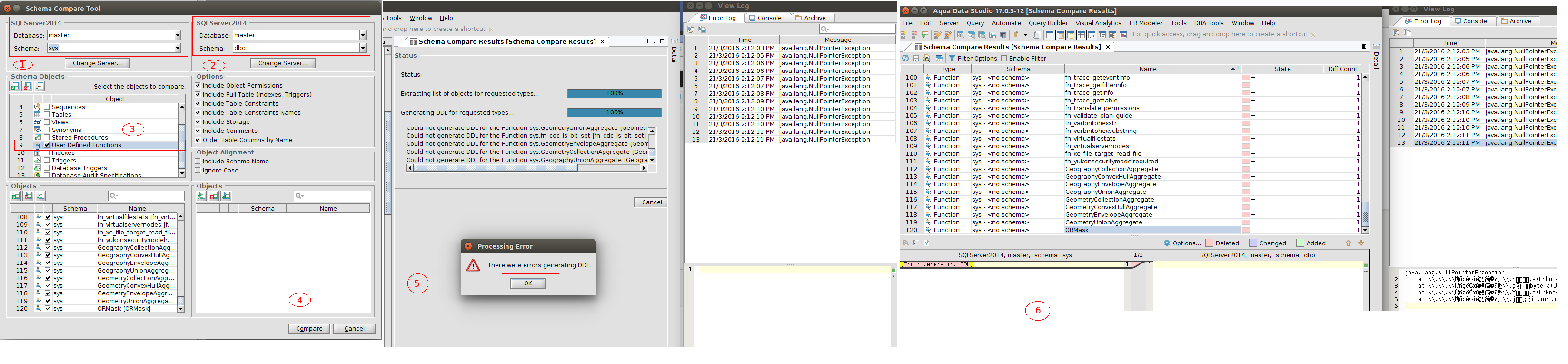Click the notepad icon in the far-right View Log
This screenshot has height=364, width=1568.
click(x=1396, y=33)
